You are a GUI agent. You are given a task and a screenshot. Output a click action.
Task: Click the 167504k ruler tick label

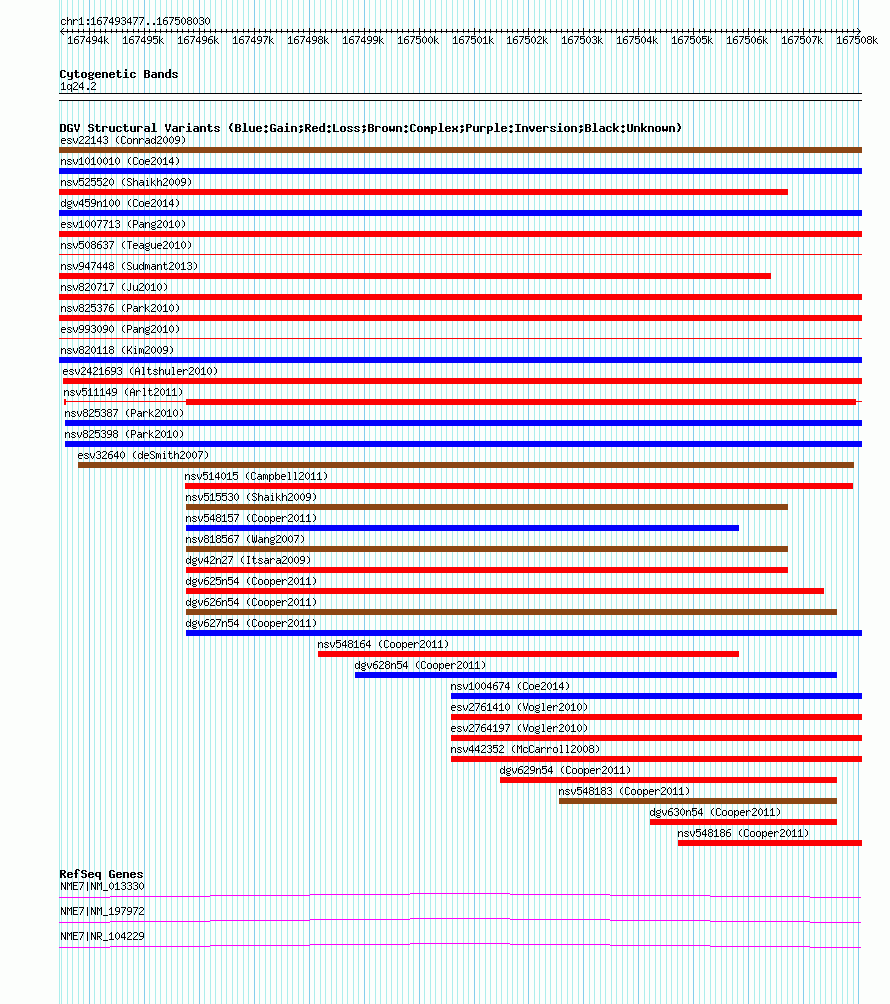[x=637, y=40]
